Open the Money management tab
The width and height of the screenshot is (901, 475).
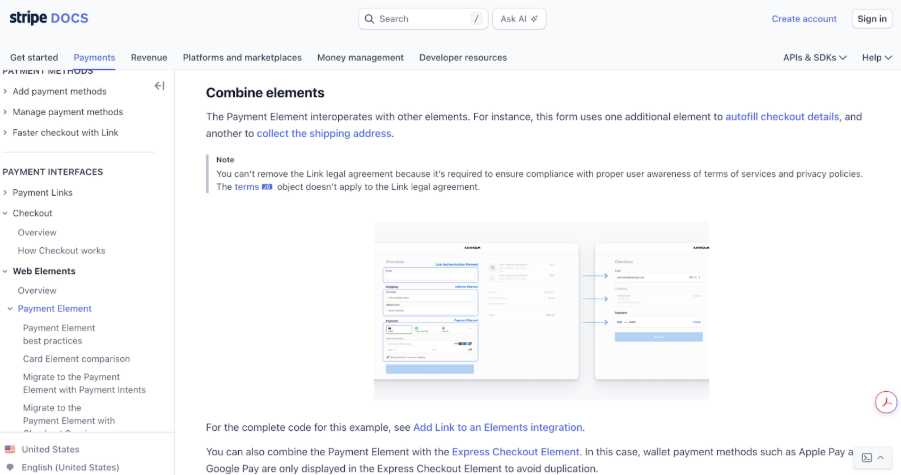(360, 58)
